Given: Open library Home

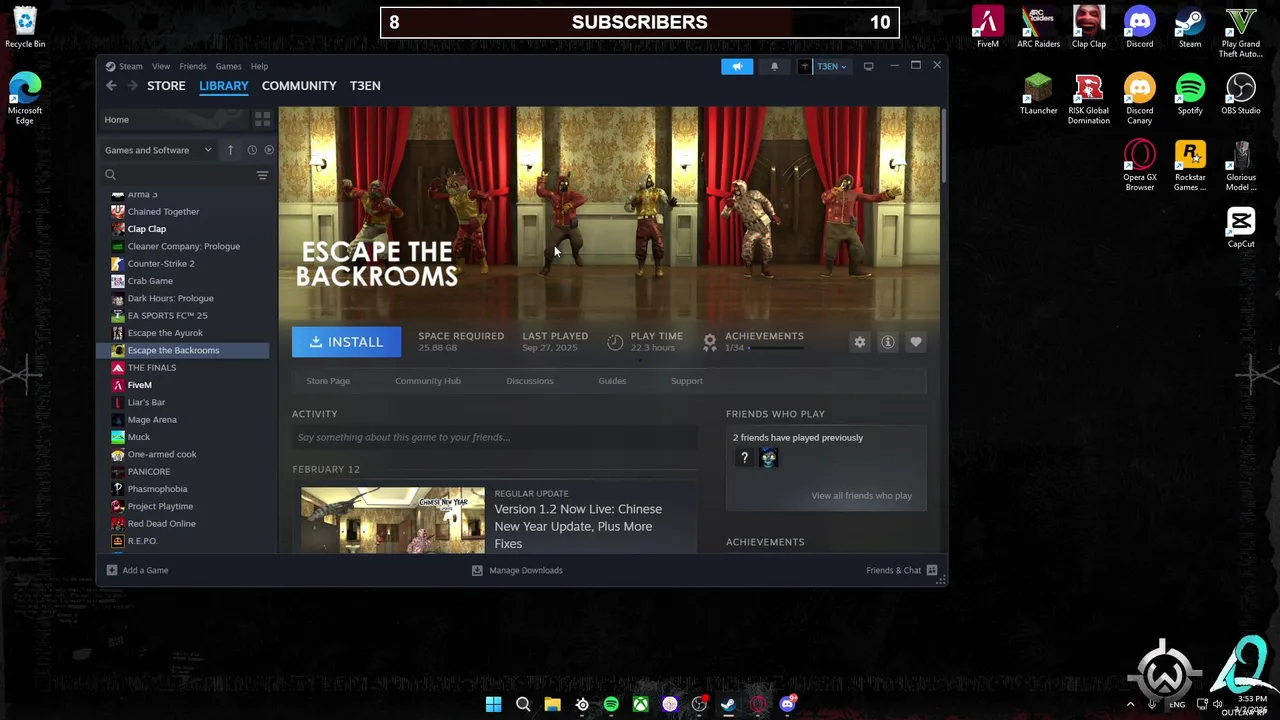Looking at the screenshot, I should [172, 119].
